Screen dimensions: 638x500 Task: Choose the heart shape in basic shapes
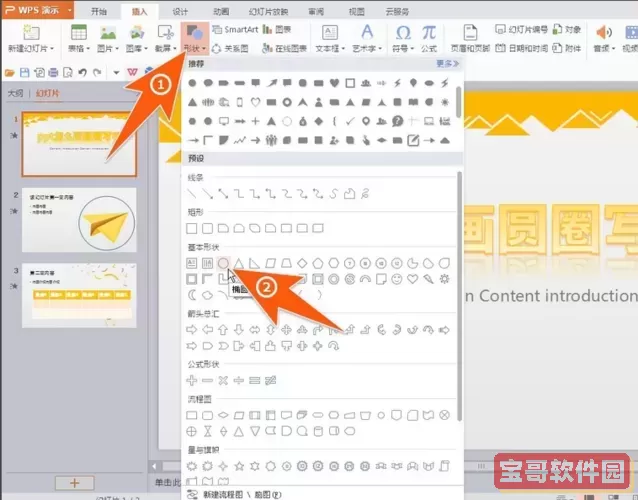[413, 278]
